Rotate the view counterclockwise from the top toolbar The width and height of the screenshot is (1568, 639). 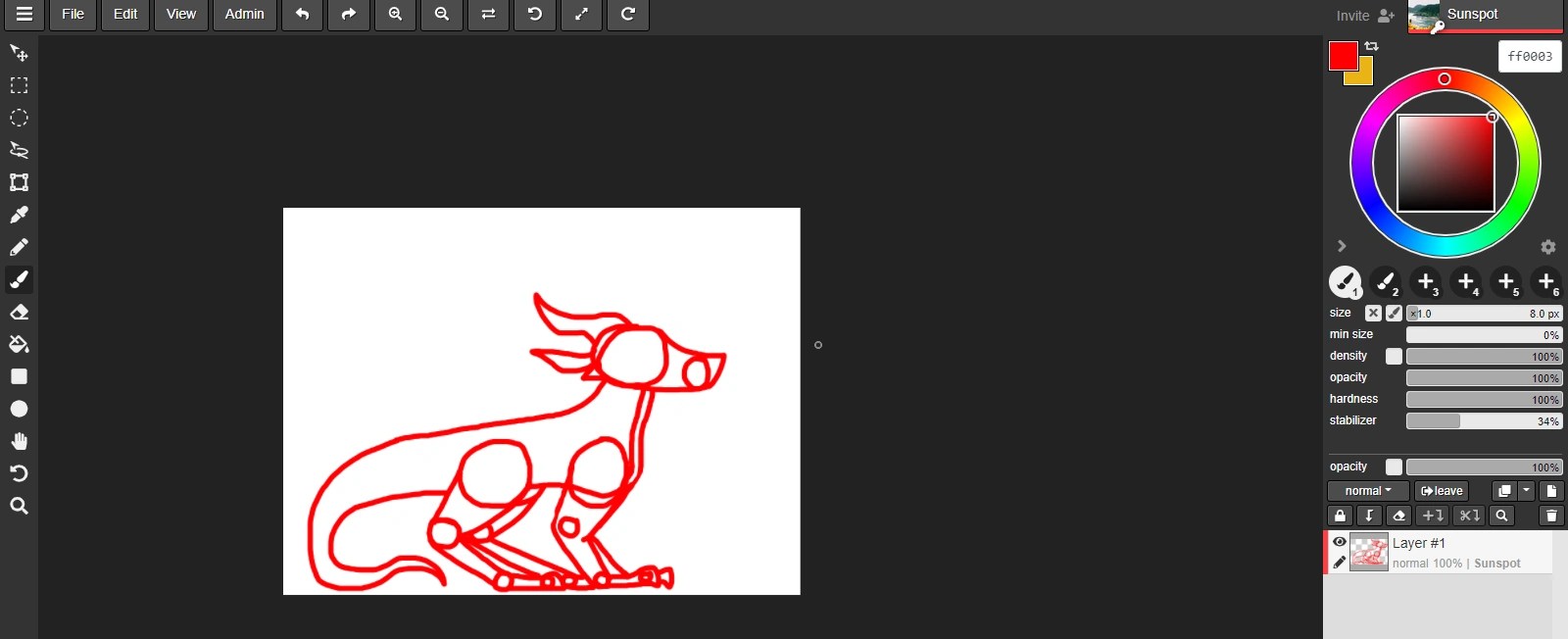point(535,14)
